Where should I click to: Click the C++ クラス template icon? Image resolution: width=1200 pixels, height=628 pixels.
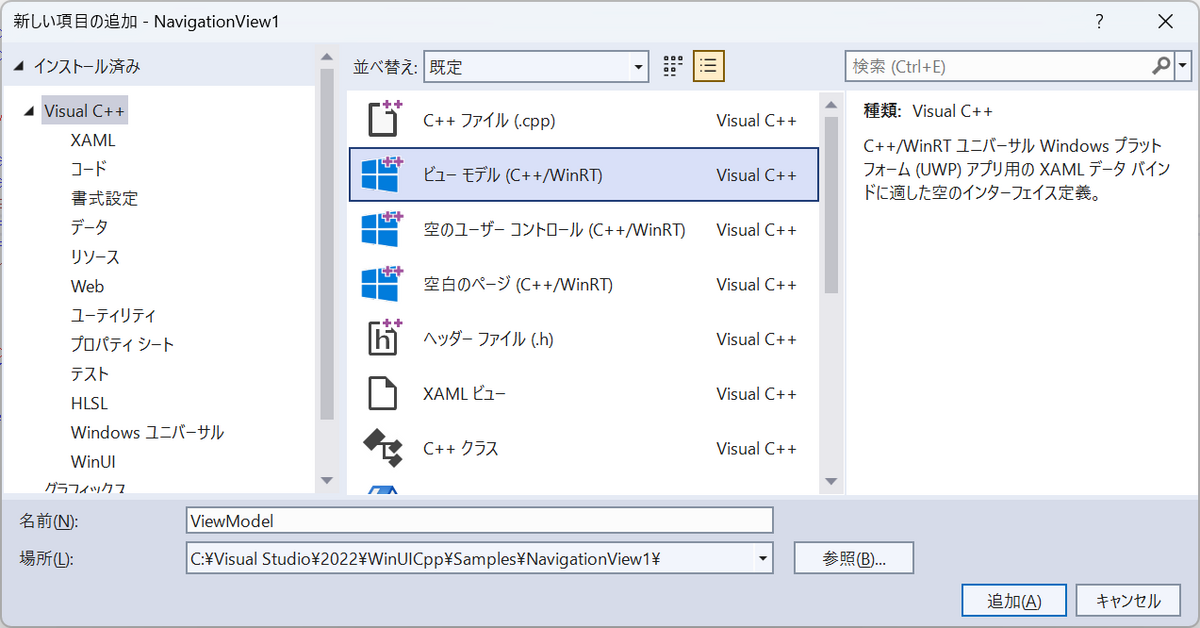tap(382, 448)
